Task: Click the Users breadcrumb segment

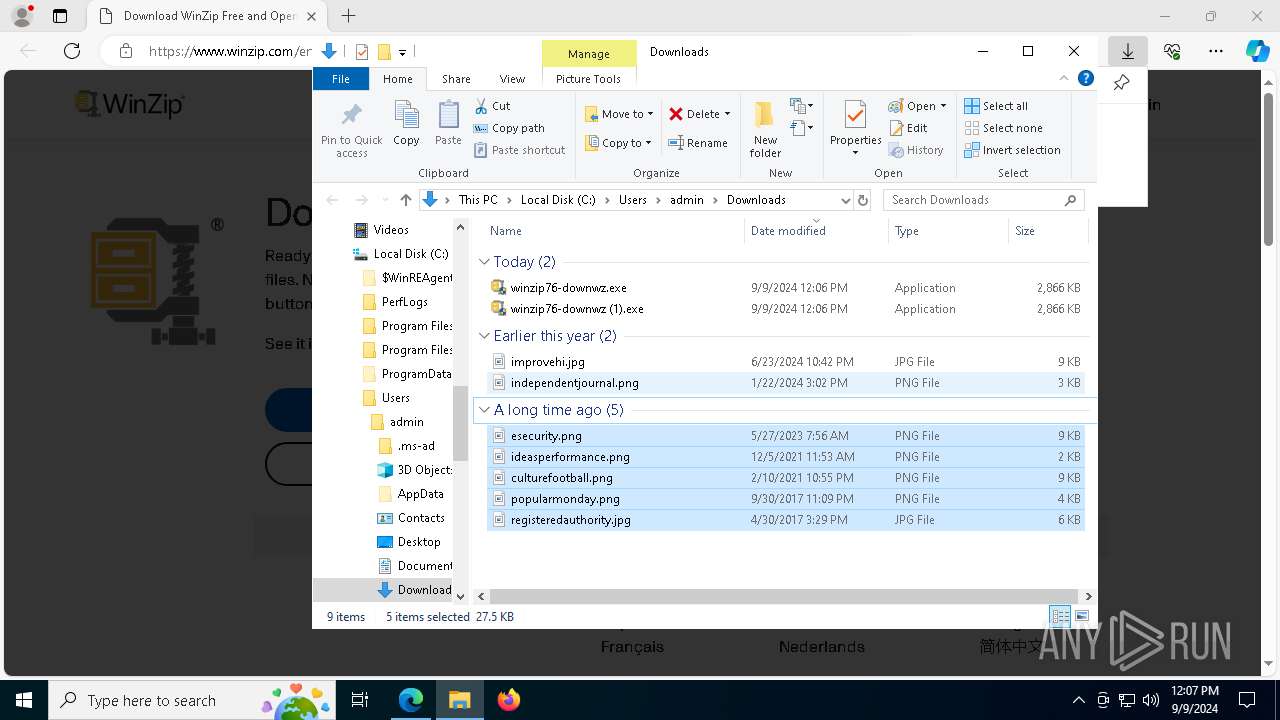Action: pyautogui.click(x=632, y=200)
